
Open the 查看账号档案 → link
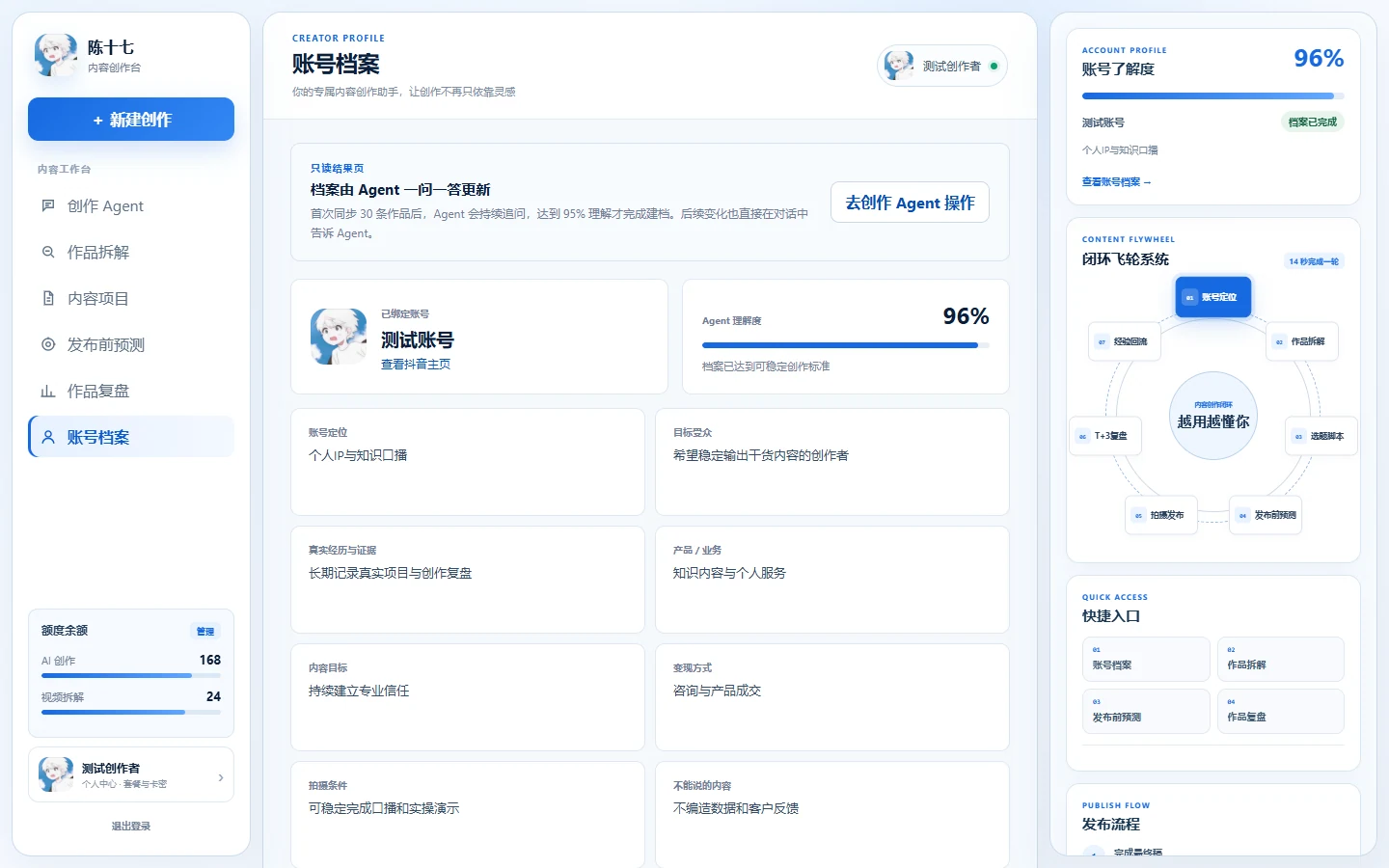tap(1116, 181)
